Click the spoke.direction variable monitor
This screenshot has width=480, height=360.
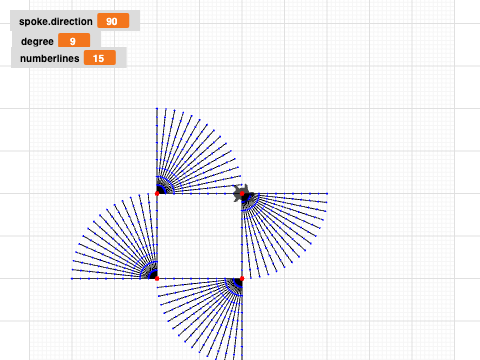point(75,21)
